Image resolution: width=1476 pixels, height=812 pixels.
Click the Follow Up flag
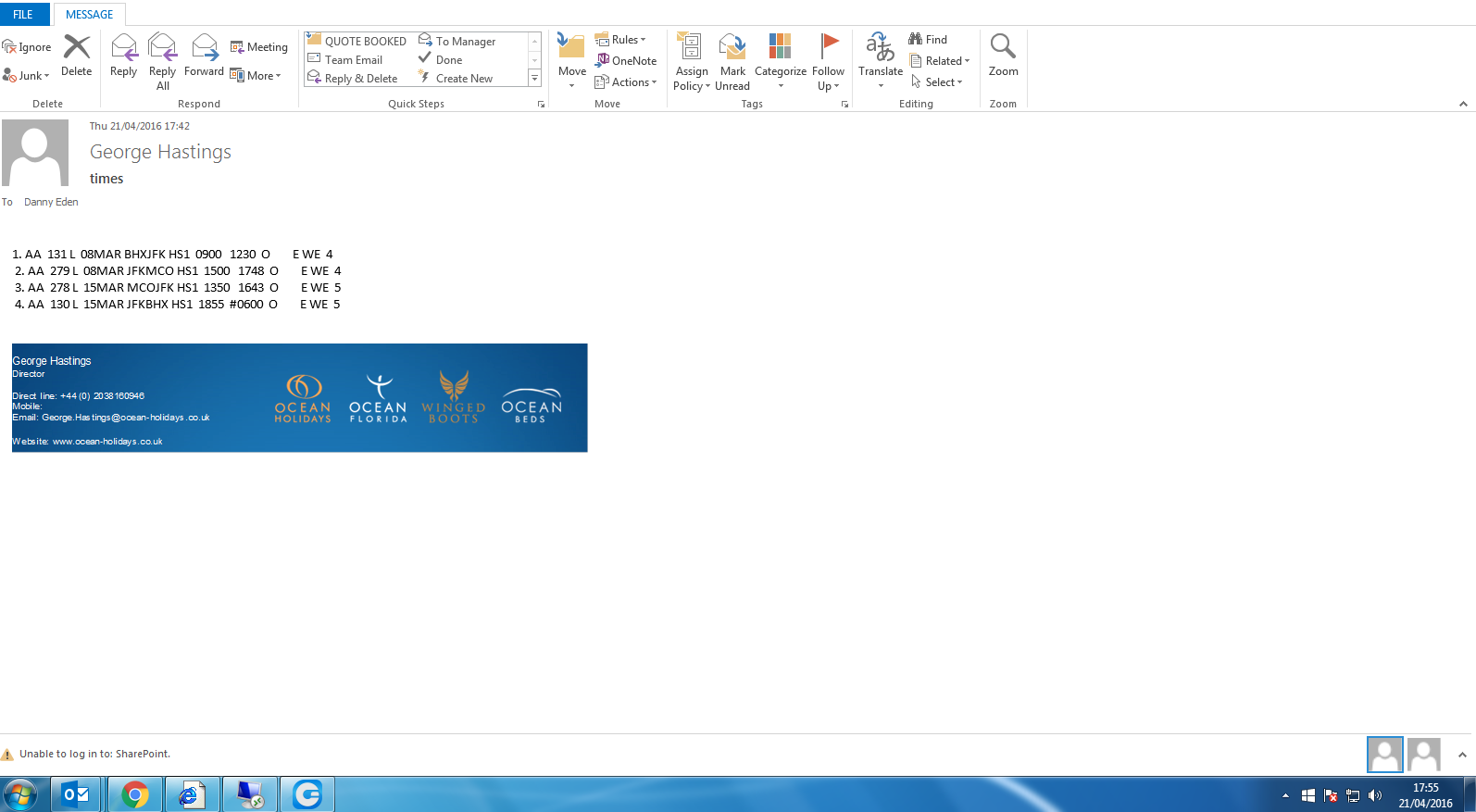point(829,61)
